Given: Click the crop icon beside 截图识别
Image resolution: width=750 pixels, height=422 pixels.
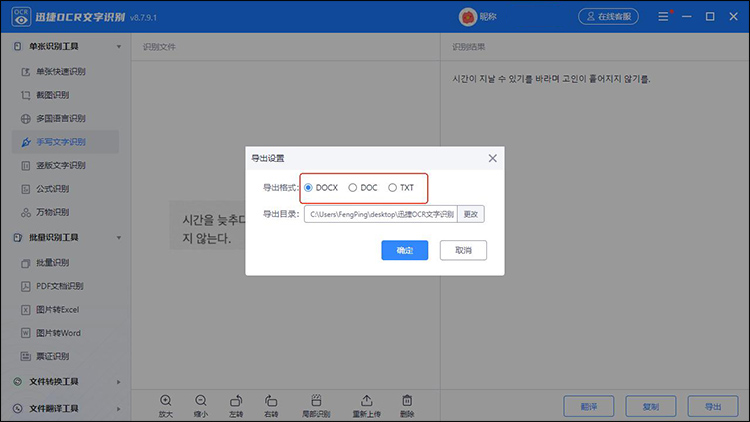Looking at the screenshot, I should click(26, 95).
